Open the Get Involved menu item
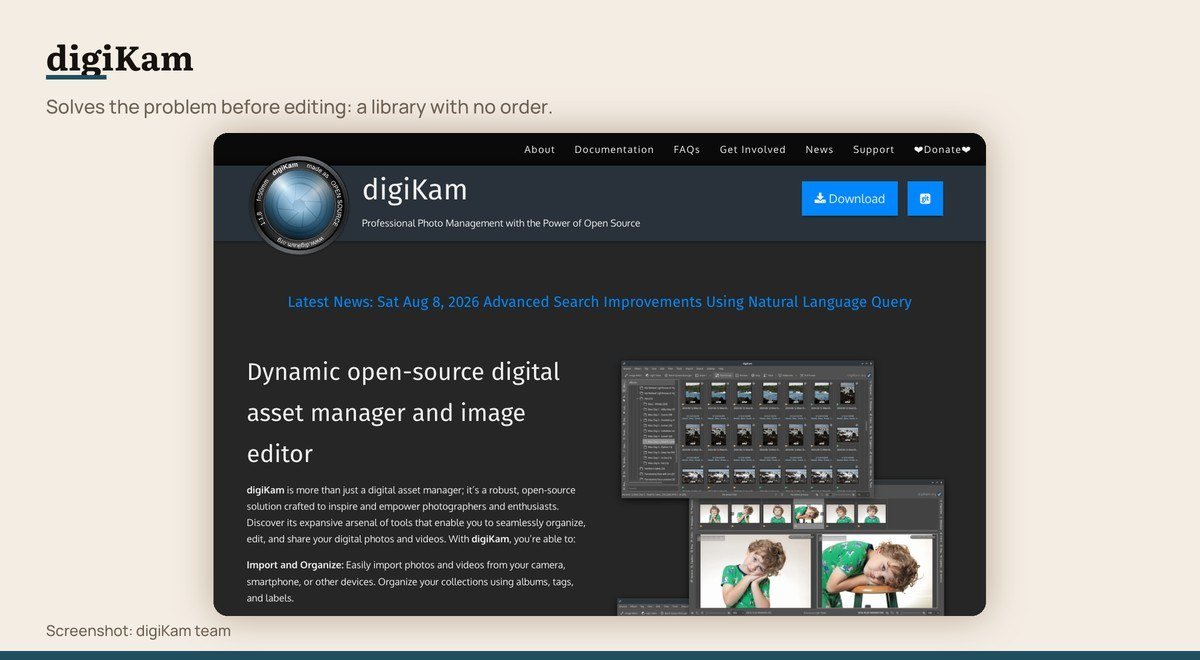The height and width of the screenshot is (660, 1200). tap(753, 150)
